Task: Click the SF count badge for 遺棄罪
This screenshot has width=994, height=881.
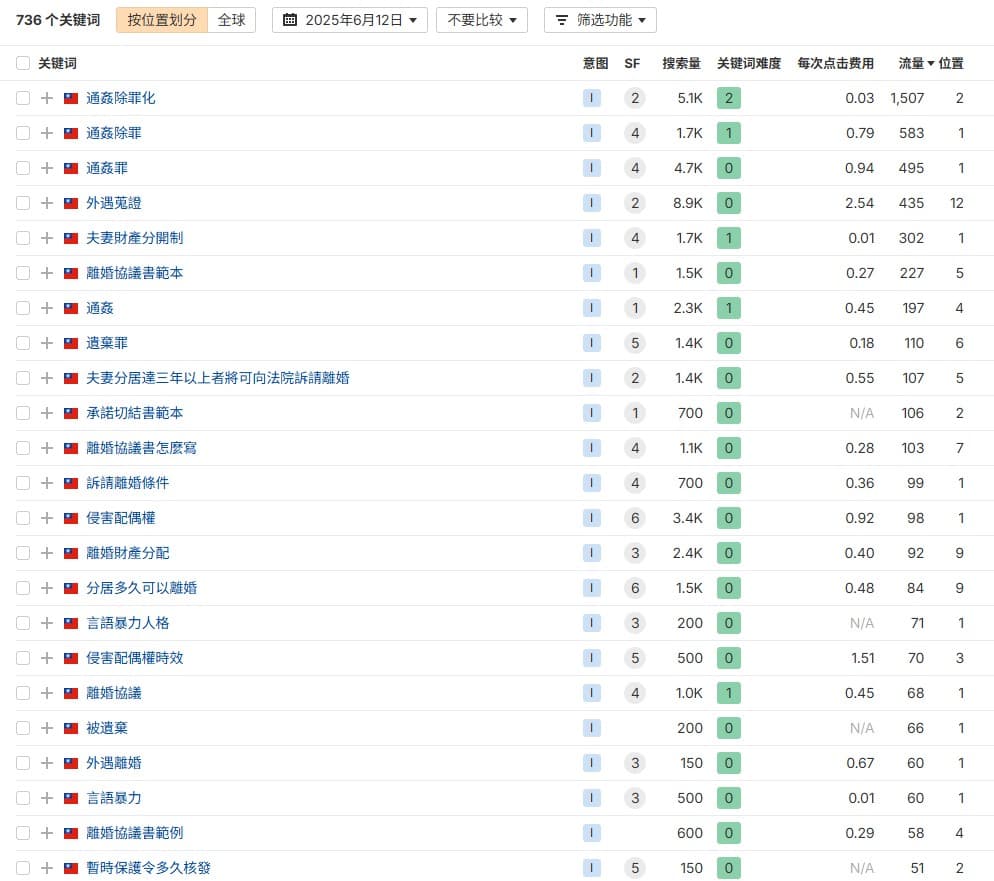Action: click(x=635, y=343)
